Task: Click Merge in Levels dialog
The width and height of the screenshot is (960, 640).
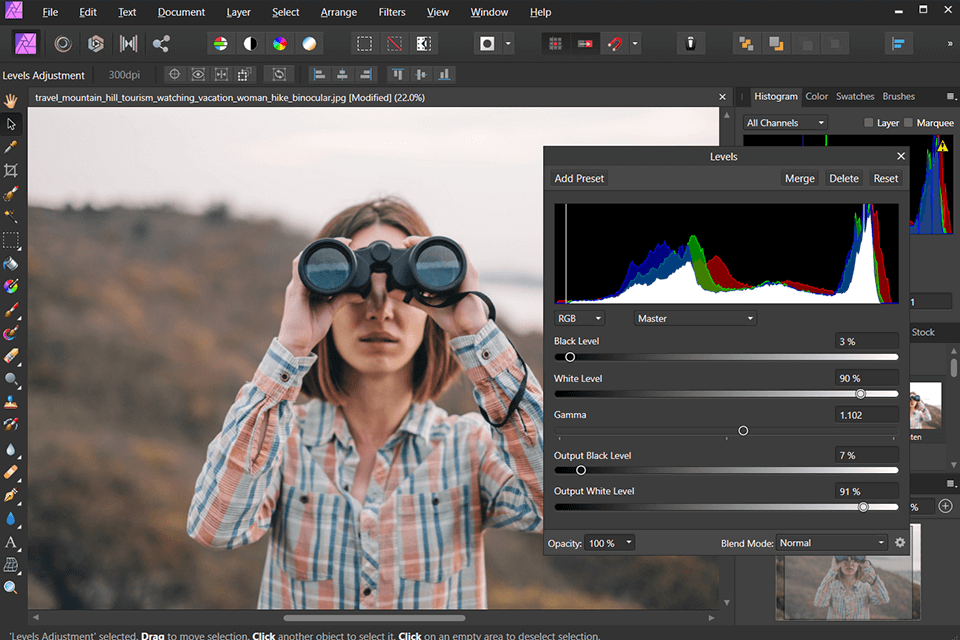Action: pos(800,178)
